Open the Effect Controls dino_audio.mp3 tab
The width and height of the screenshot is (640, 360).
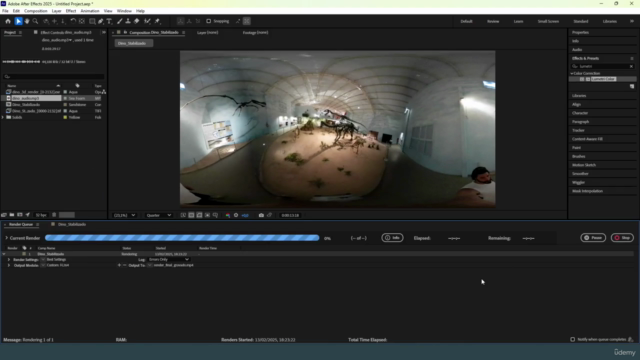pyautogui.click(x=66, y=32)
